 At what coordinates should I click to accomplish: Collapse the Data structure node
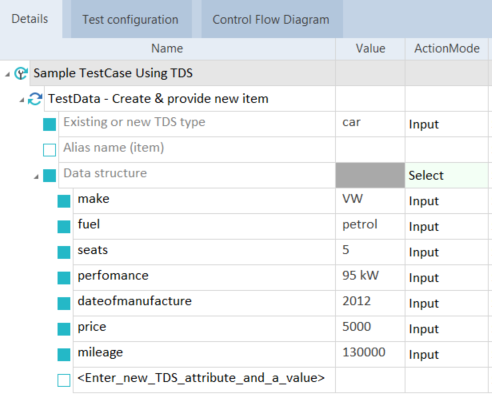(36, 177)
